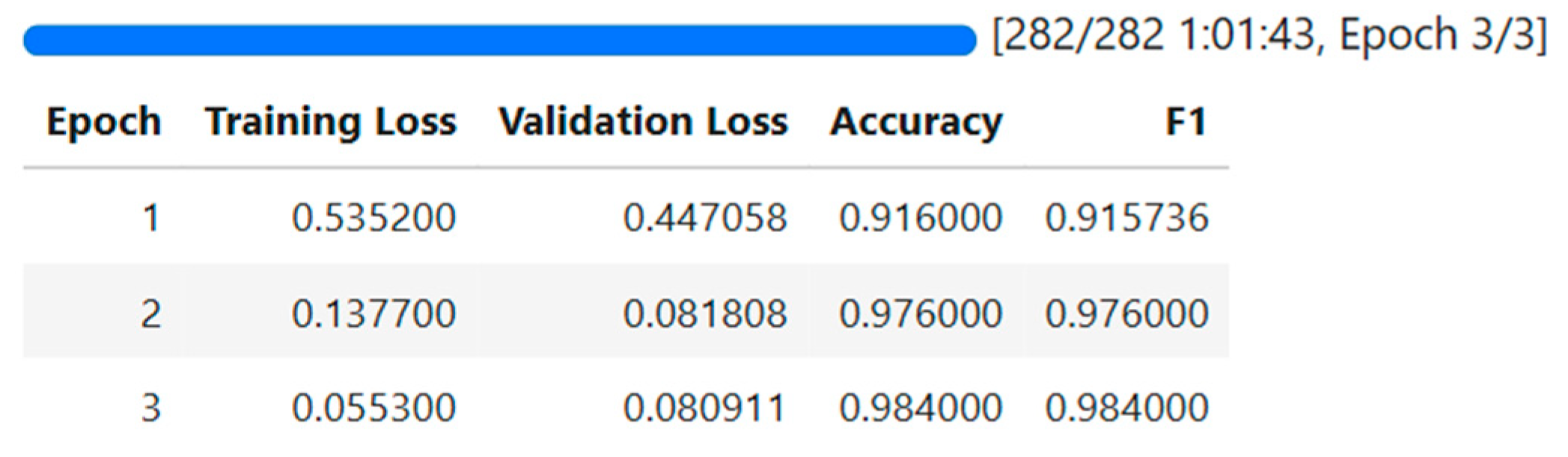This screenshot has height=457, width=1568.
Task: Click F1 value 0.915736
Action: click(x=1127, y=218)
